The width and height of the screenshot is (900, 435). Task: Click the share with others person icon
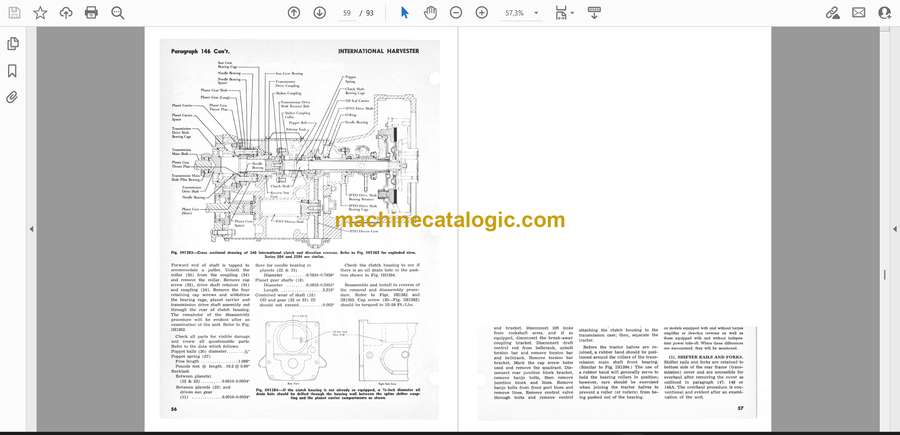pyautogui.click(x=885, y=13)
